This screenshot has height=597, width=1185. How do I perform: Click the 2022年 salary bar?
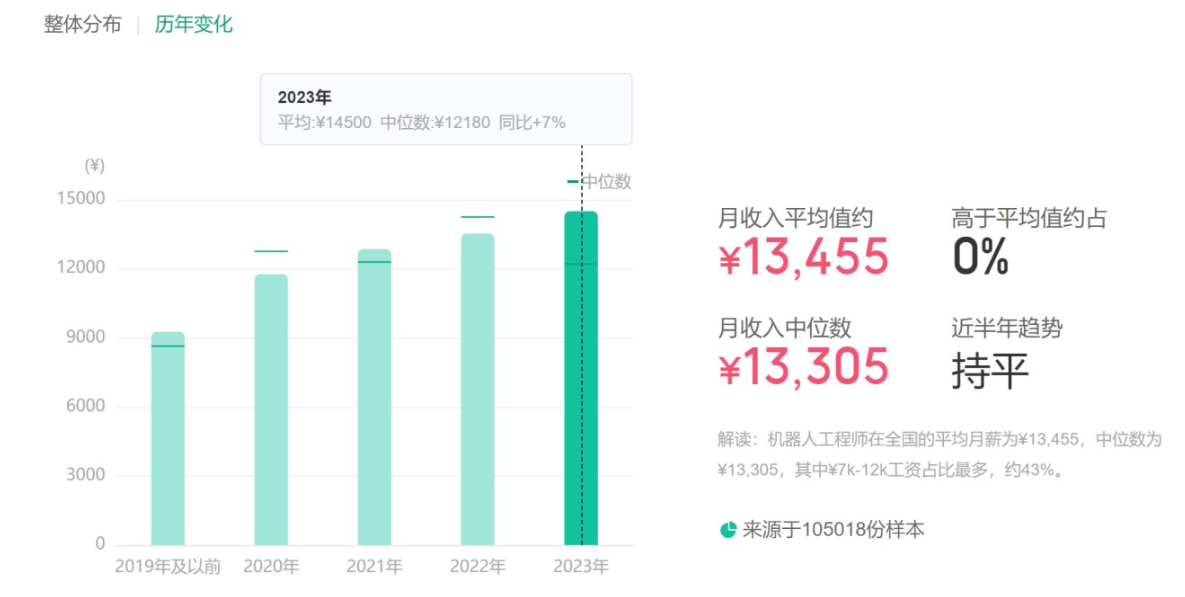pyautogui.click(x=478, y=389)
